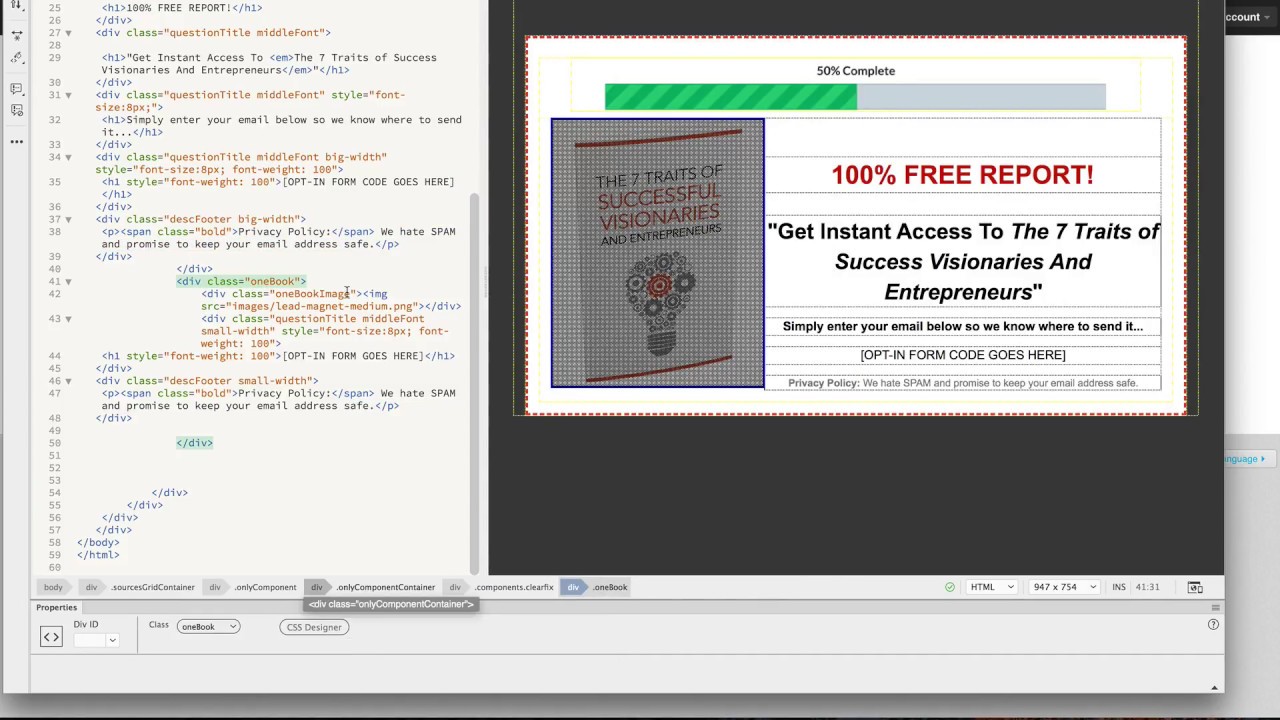Select the body tag in tag selector
Viewport: 1280px width, 720px height.
click(53, 587)
